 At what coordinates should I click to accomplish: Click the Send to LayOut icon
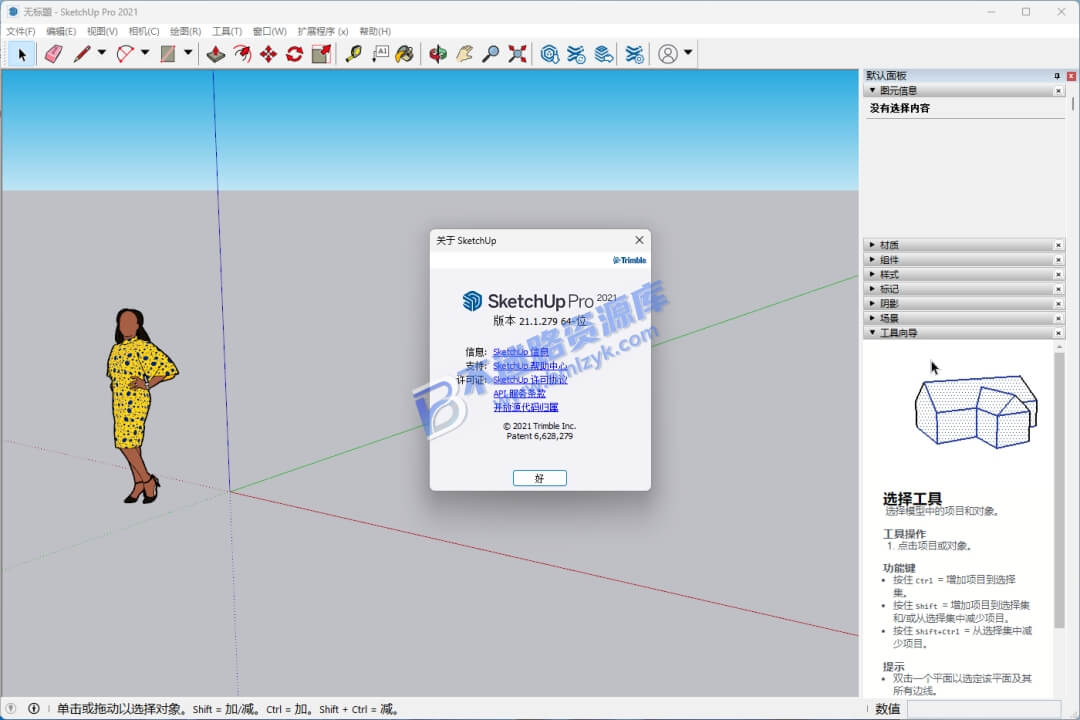[603, 54]
